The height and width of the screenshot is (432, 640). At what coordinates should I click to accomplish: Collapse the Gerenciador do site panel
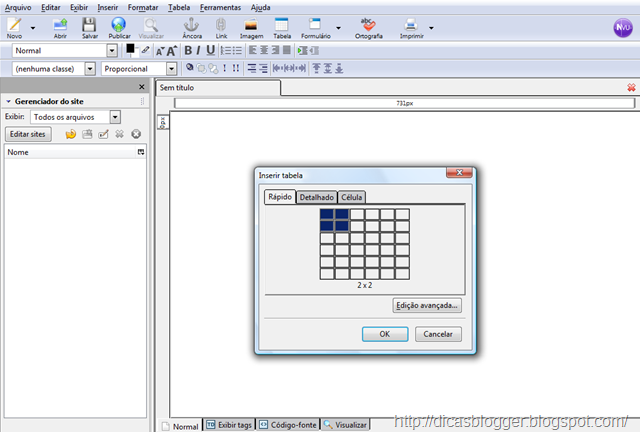click(8, 101)
